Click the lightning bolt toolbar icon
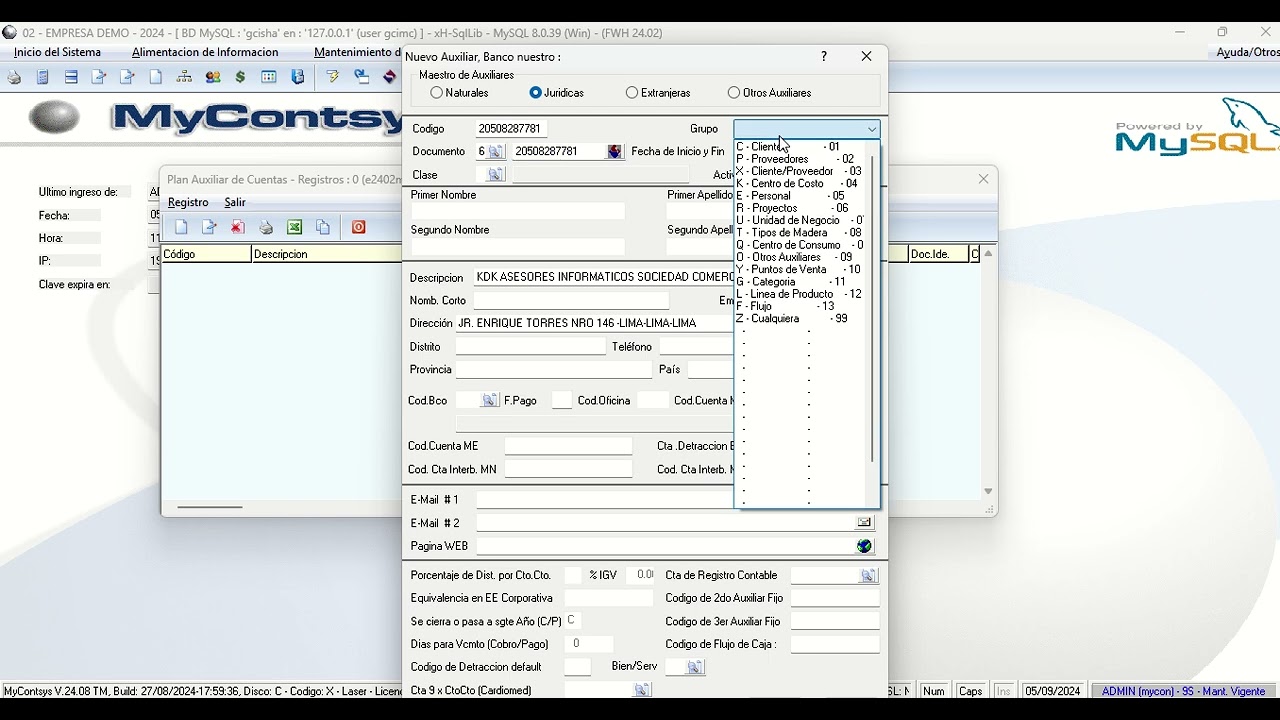 (333, 77)
